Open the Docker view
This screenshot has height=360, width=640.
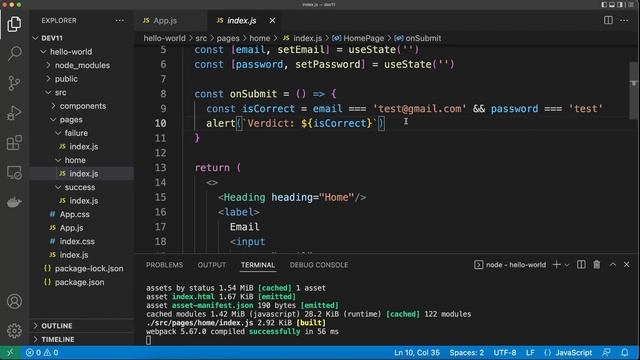coord(14,202)
